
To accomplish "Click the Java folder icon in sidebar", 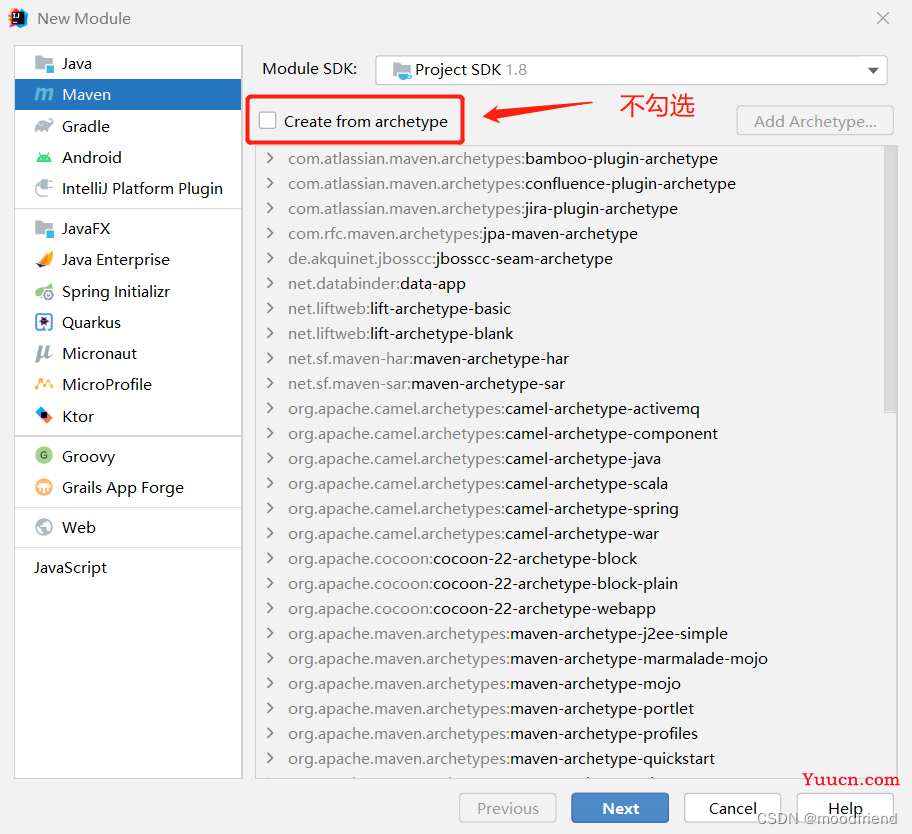I will (x=44, y=63).
